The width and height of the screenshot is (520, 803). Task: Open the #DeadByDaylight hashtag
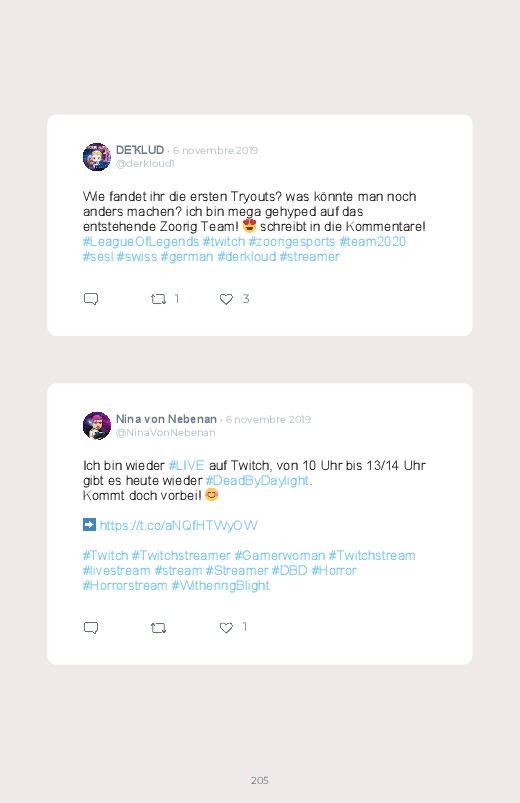pyautogui.click(x=257, y=480)
